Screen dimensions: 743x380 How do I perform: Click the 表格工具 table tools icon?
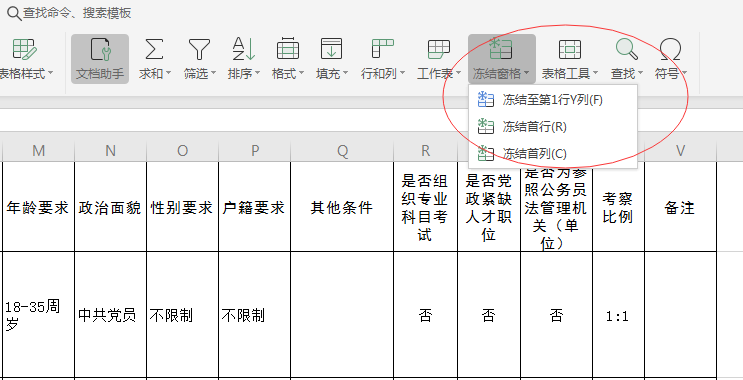click(x=570, y=49)
